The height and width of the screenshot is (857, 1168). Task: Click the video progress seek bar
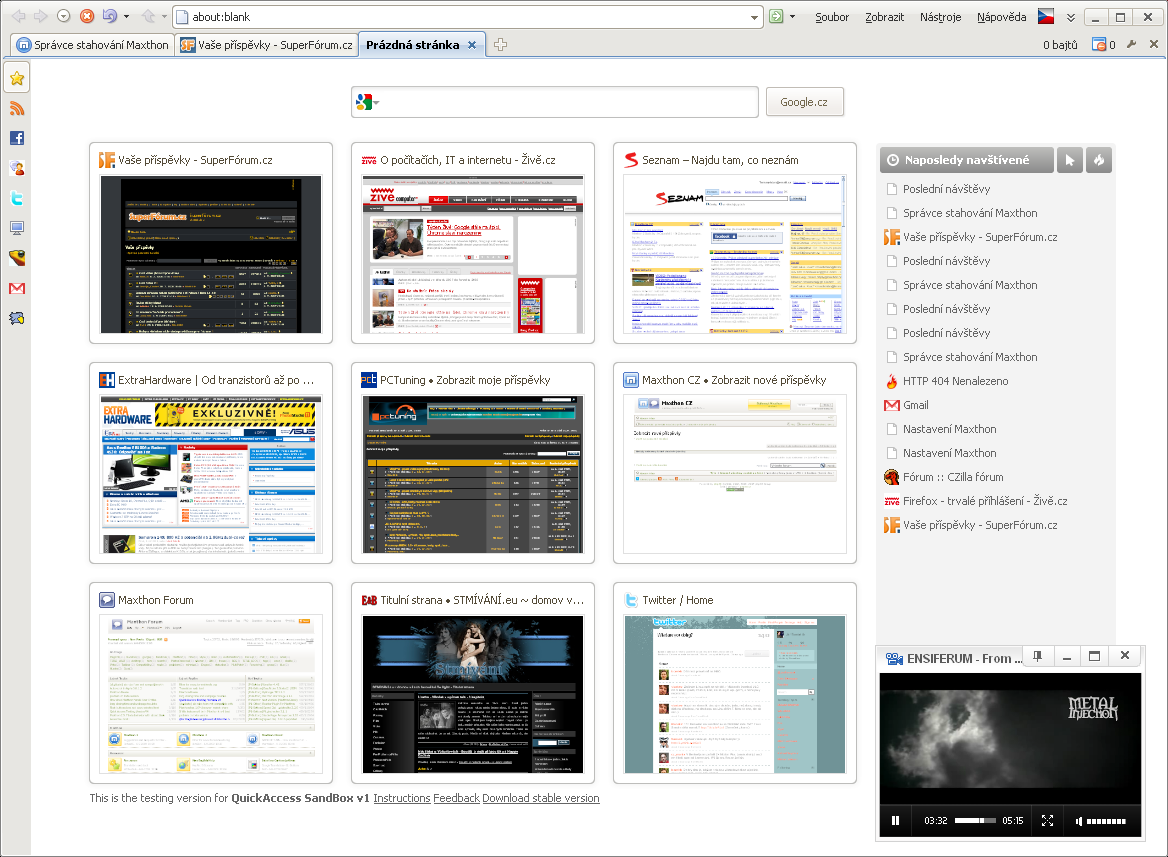[975, 821]
